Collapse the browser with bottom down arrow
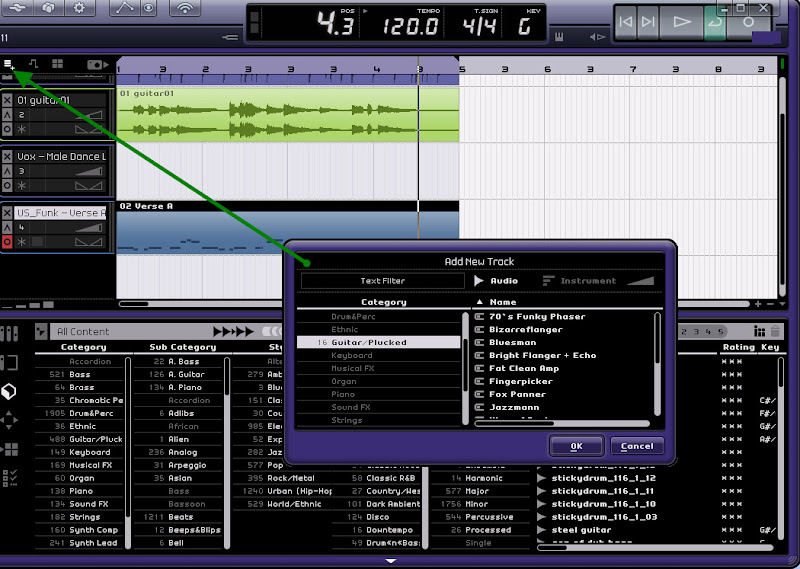Image resolution: width=800 pixels, height=569 pixels. 391,561
